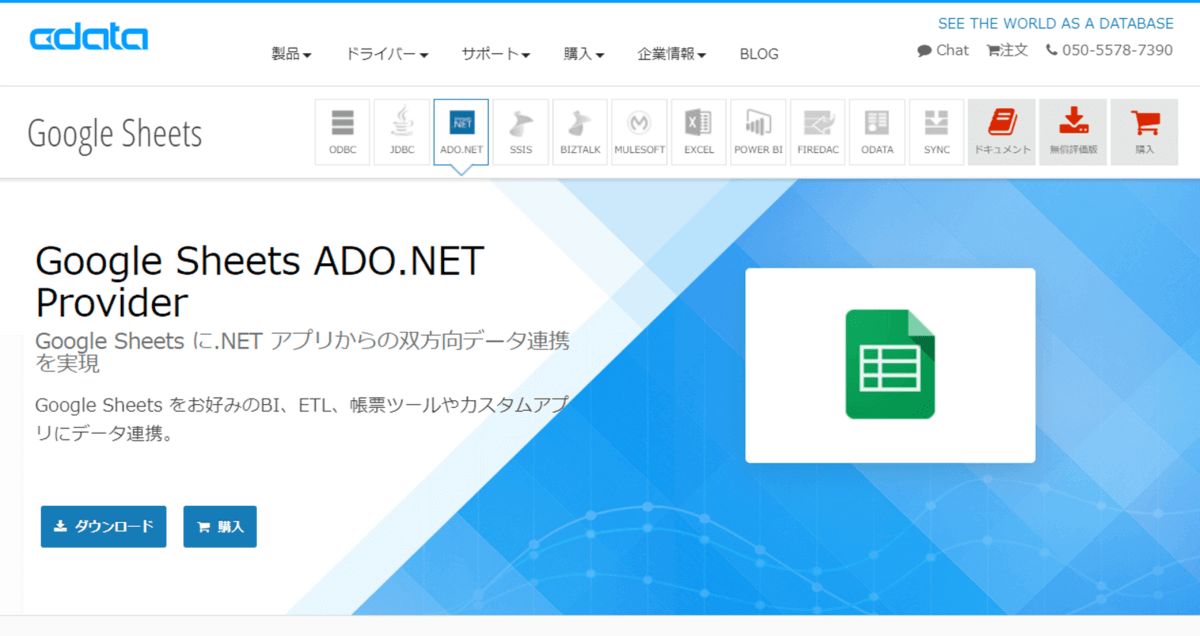Screen dimensions: 1200x636
Task: Select the Excel add-in icon
Action: (x=699, y=132)
